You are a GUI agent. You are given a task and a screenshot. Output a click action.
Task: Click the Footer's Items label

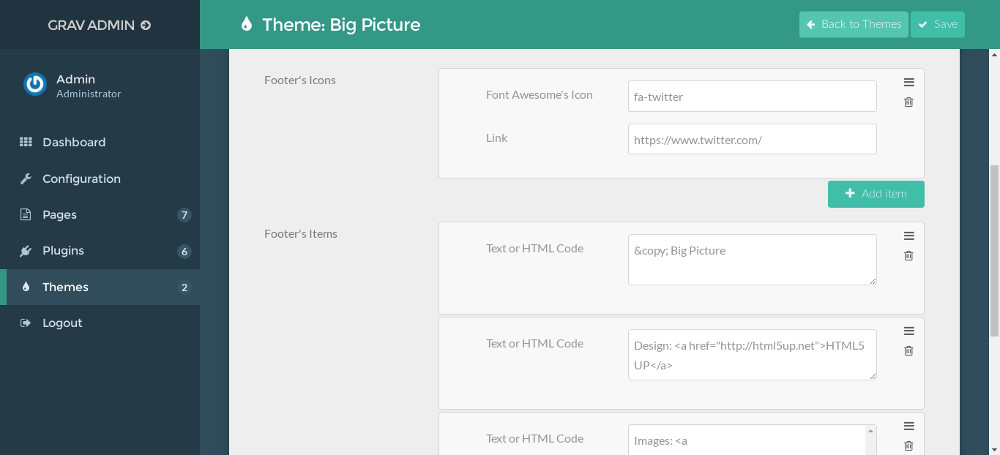point(300,234)
